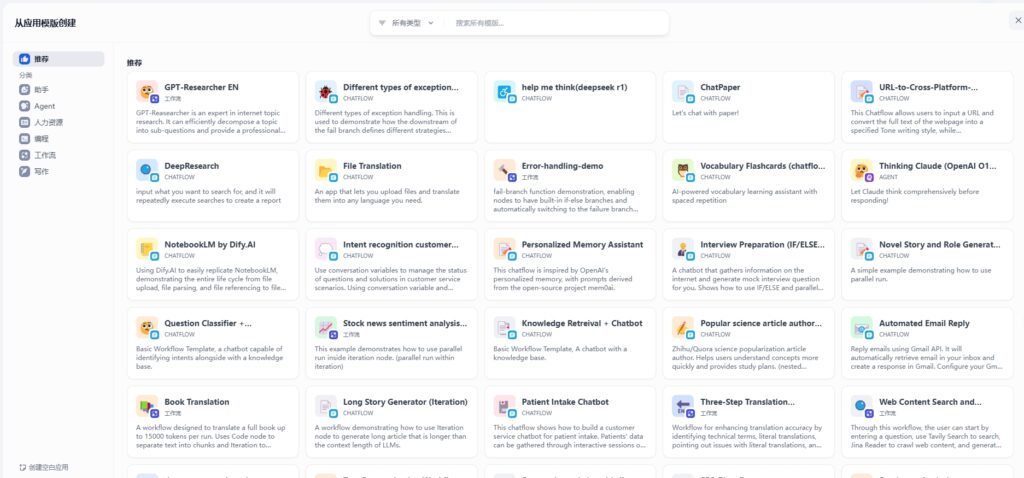The height and width of the screenshot is (478, 1024).
Task: Click the Book Translation template icon
Action: click(147, 406)
